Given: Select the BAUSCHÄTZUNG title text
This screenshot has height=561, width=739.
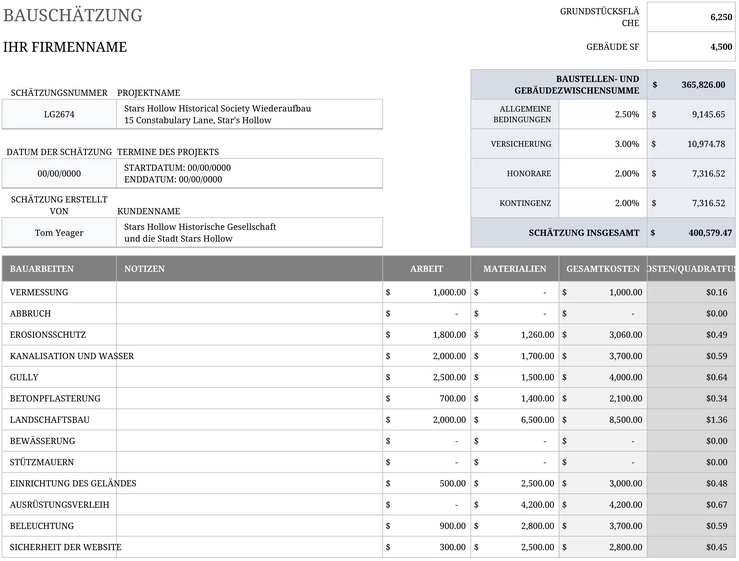Looking at the screenshot, I should click(73, 16).
